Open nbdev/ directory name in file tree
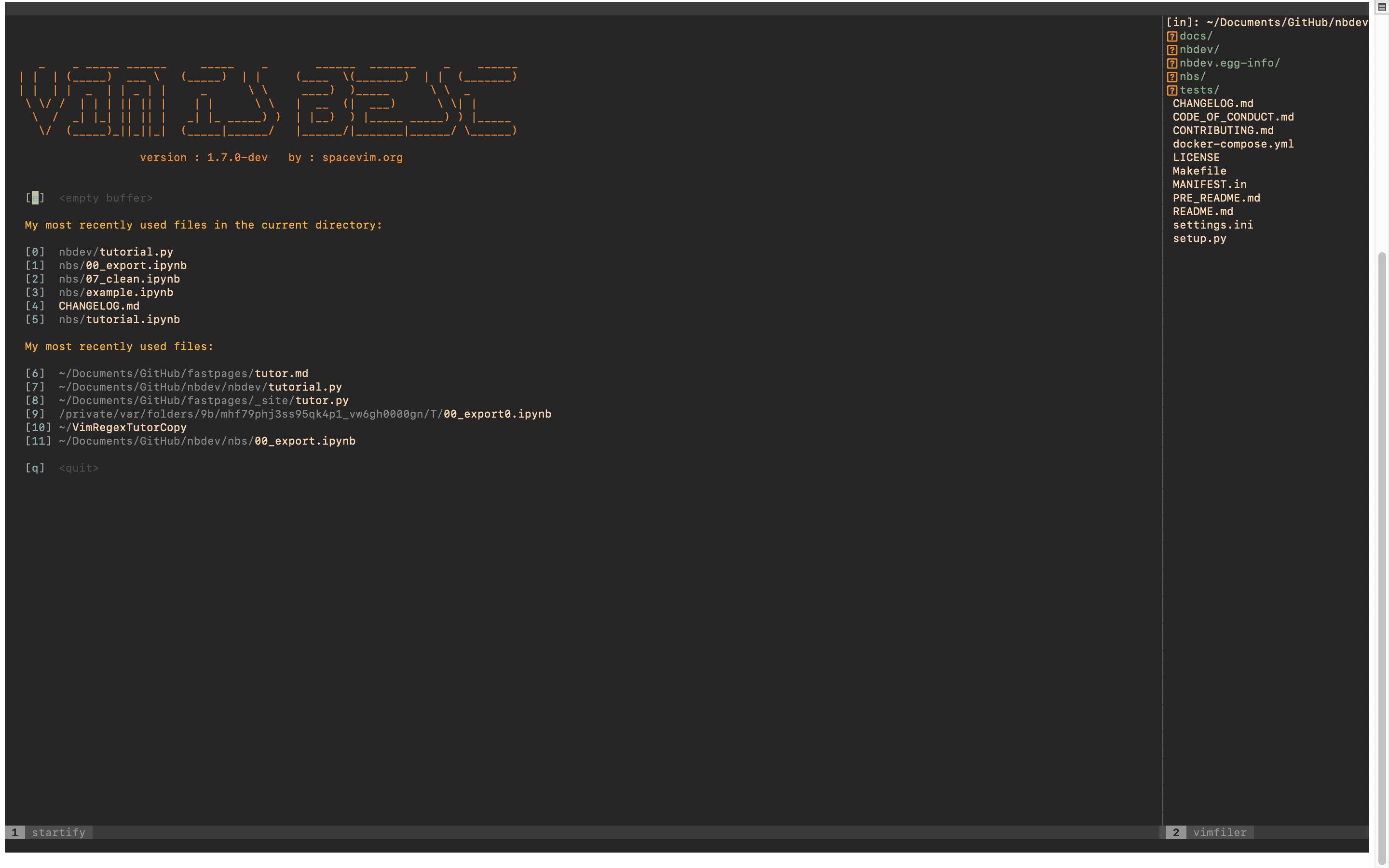Image resolution: width=1389 pixels, height=868 pixels. [1199, 50]
